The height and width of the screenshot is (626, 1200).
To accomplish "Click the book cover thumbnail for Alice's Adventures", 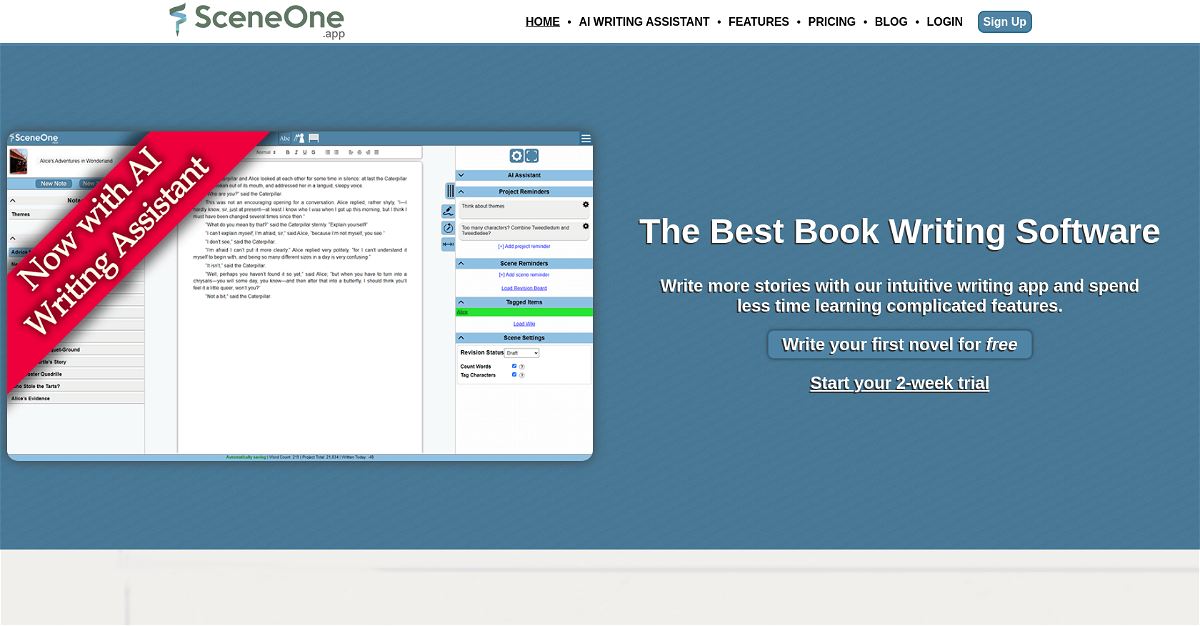I will click(x=18, y=161).
